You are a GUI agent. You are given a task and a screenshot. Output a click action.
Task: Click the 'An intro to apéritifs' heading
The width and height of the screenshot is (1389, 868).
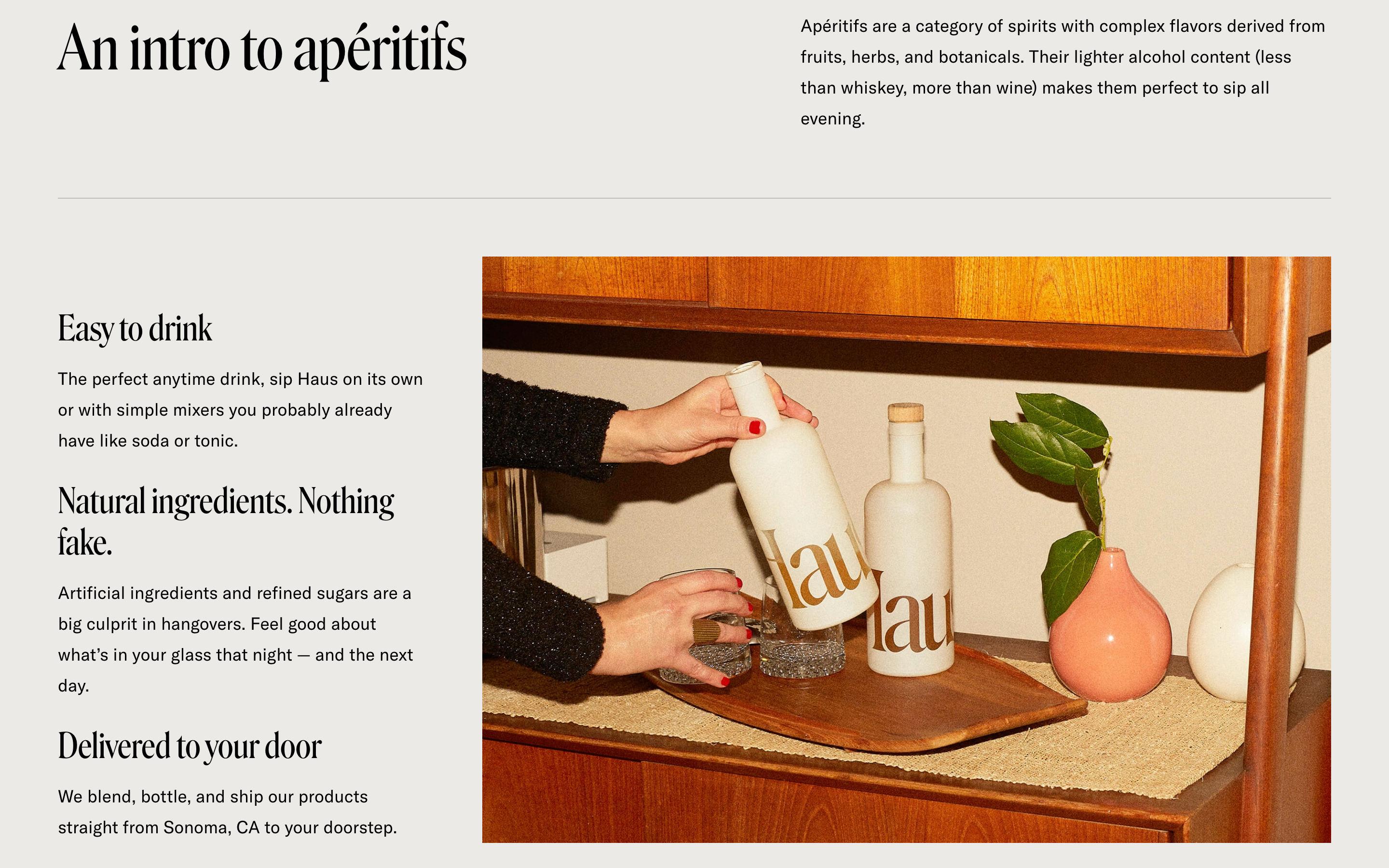[262, 49]
